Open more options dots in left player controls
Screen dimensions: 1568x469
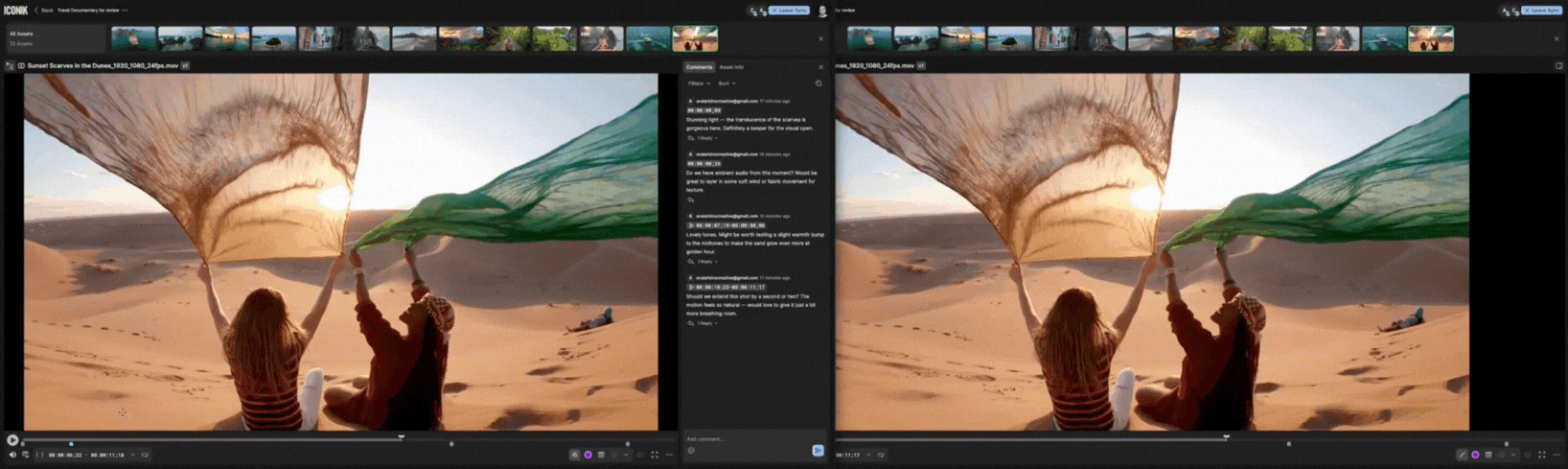[x=668, y=455]
